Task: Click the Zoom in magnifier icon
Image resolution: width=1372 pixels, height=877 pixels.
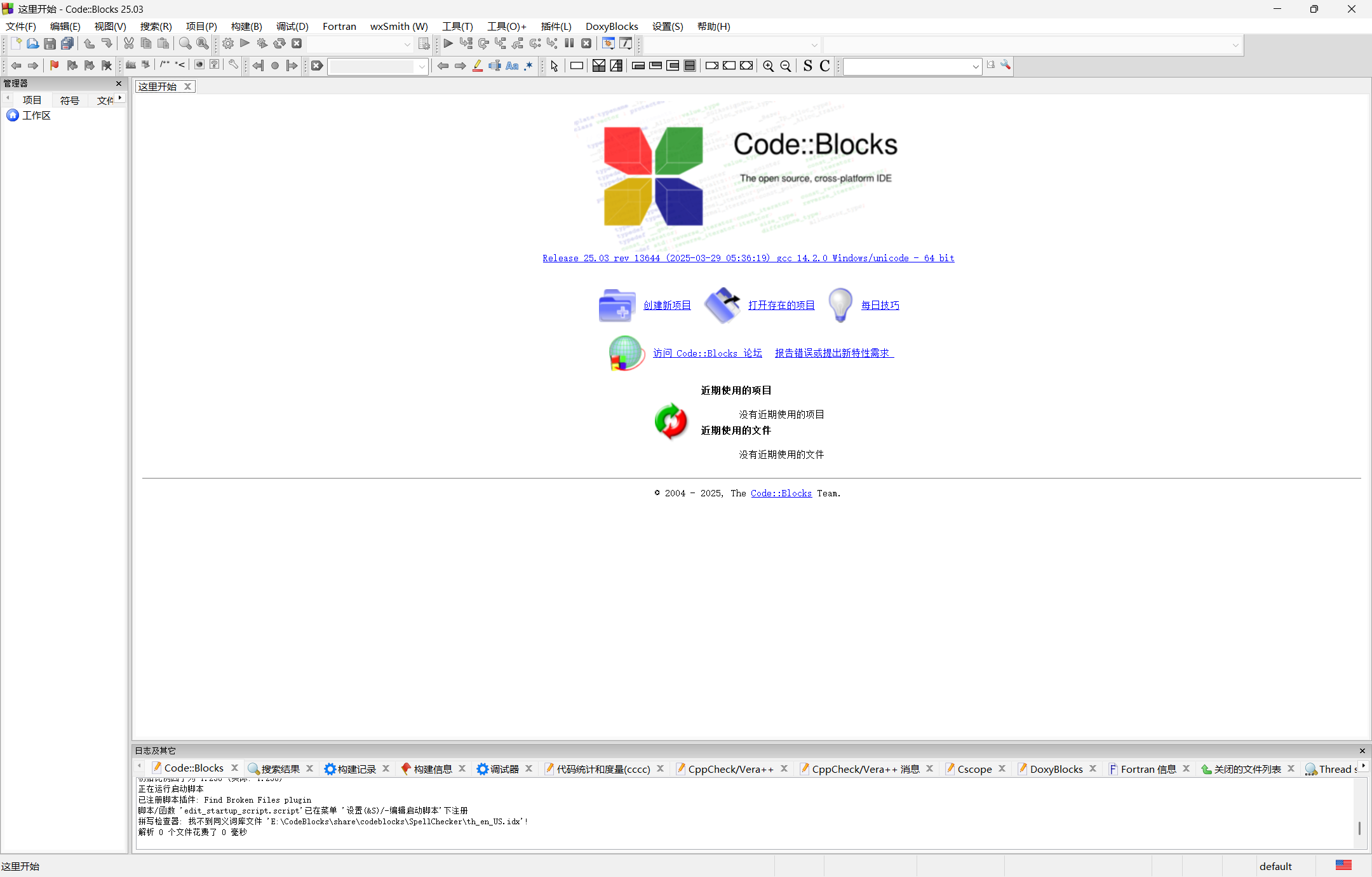Action: pos(769,66)
